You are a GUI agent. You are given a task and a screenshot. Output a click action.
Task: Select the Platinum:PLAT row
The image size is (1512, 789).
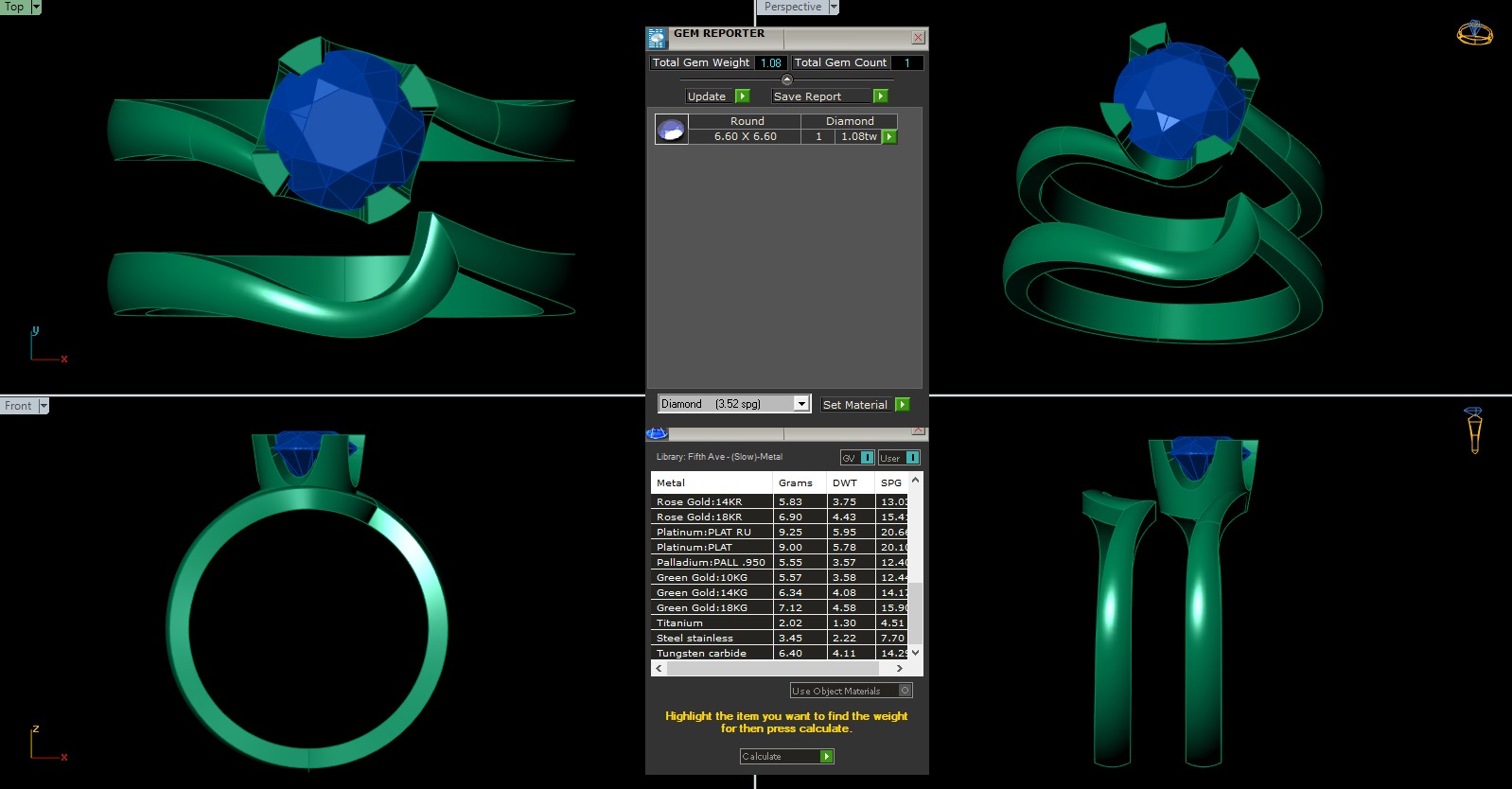pyautogui.click(x=780, y=547)
